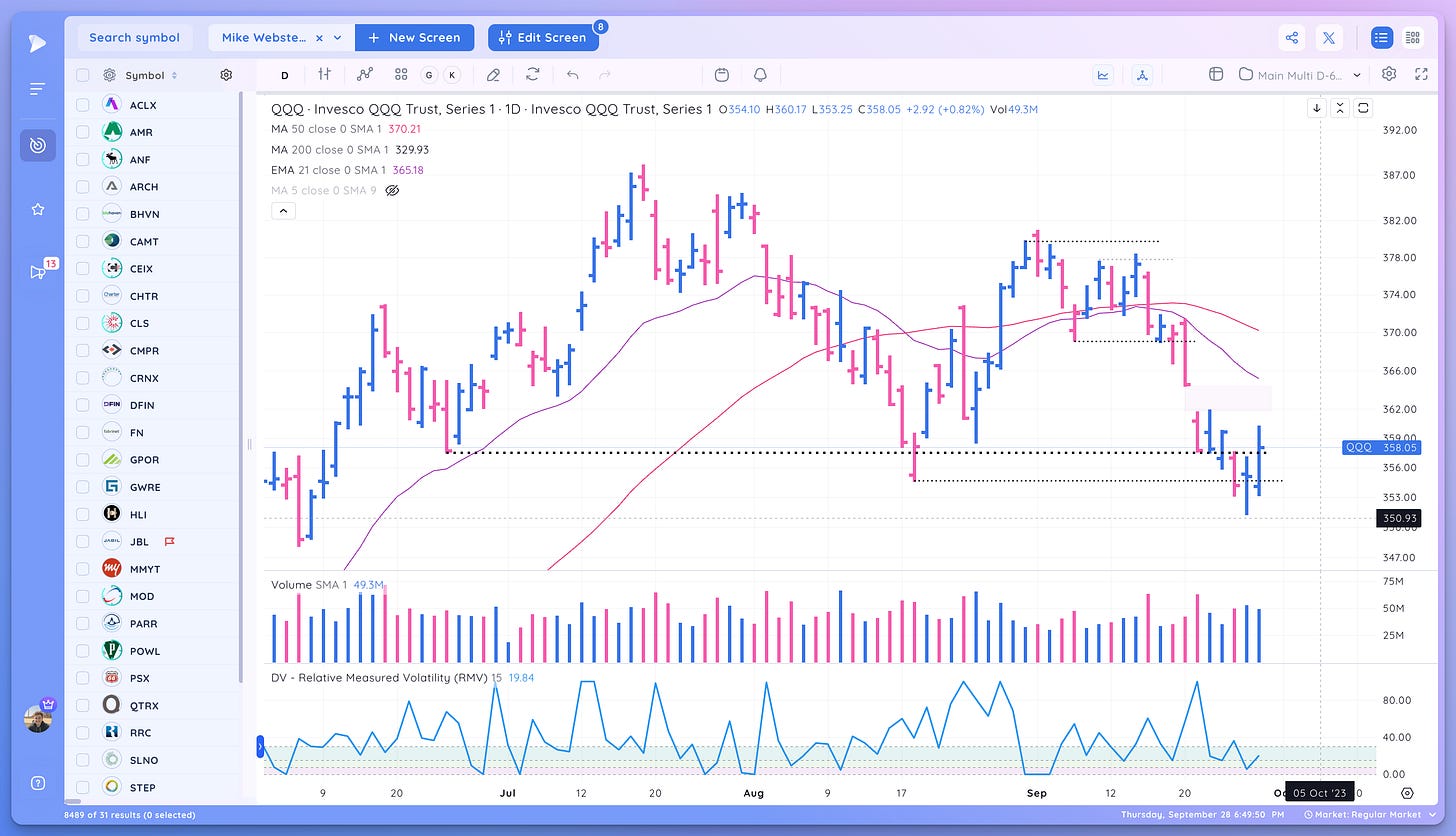Image resolution: width=1456 pixels, height=836 pixels.
Task: Select the MMYT watchlist row
Action: click(x=153, y=569)
